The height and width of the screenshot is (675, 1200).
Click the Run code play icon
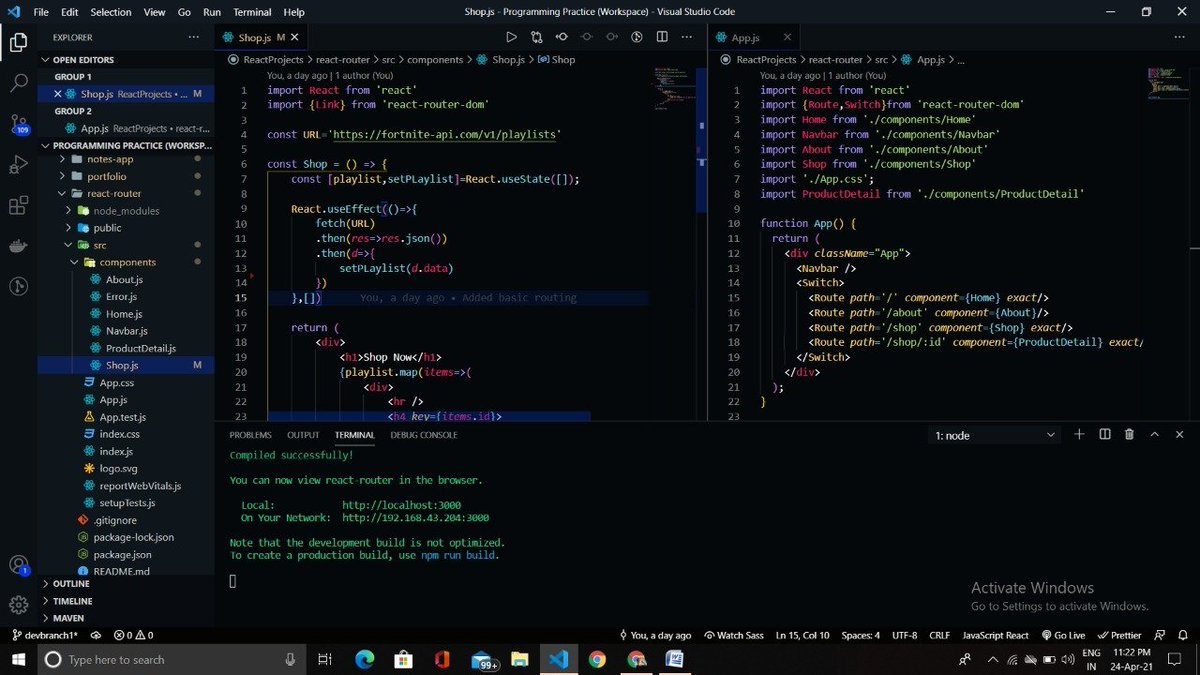click(511, 37)
